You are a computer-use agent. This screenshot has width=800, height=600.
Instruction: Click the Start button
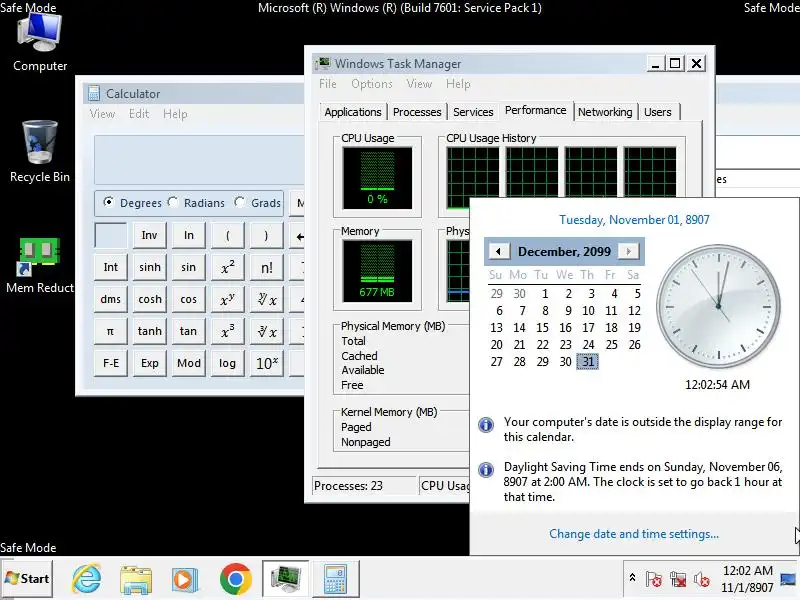pos(27,579)
